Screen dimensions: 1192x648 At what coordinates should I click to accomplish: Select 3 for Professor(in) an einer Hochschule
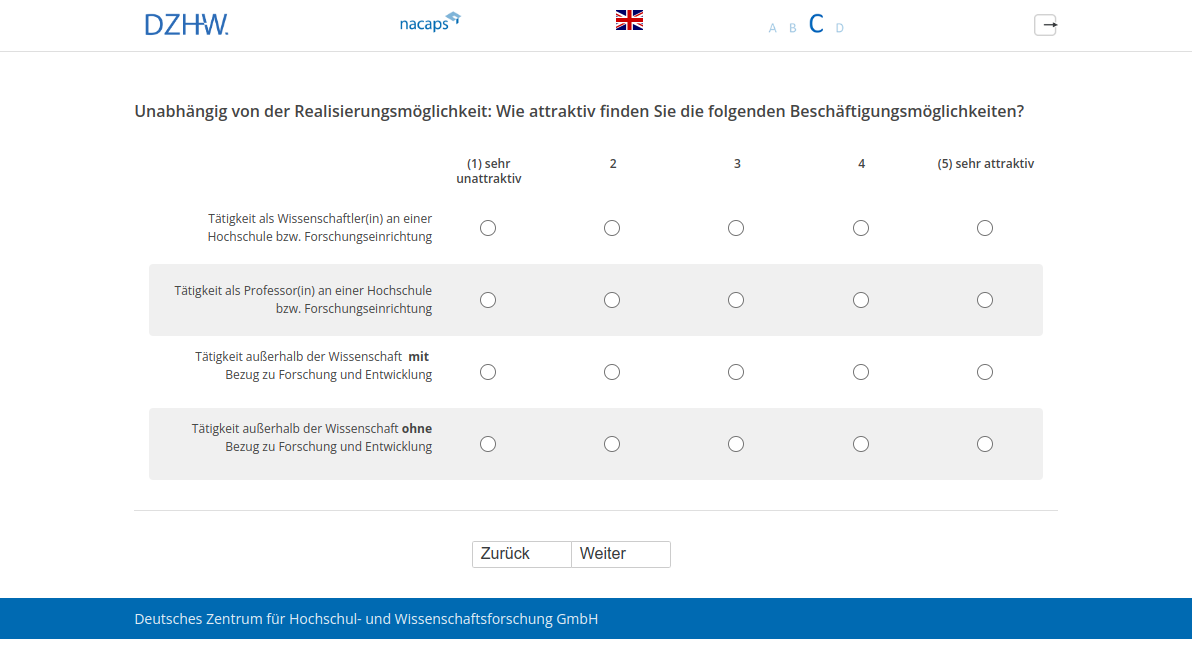[x=736, y=300]
